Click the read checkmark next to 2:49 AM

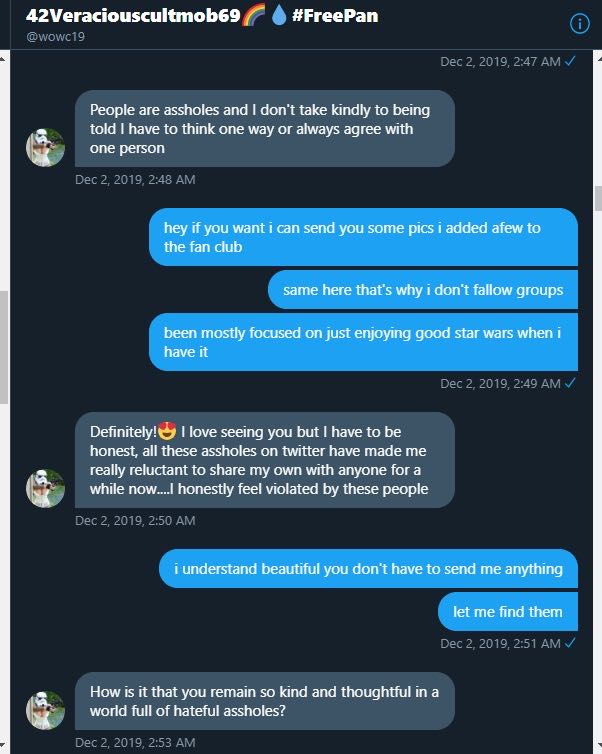(x=570, y=383)
